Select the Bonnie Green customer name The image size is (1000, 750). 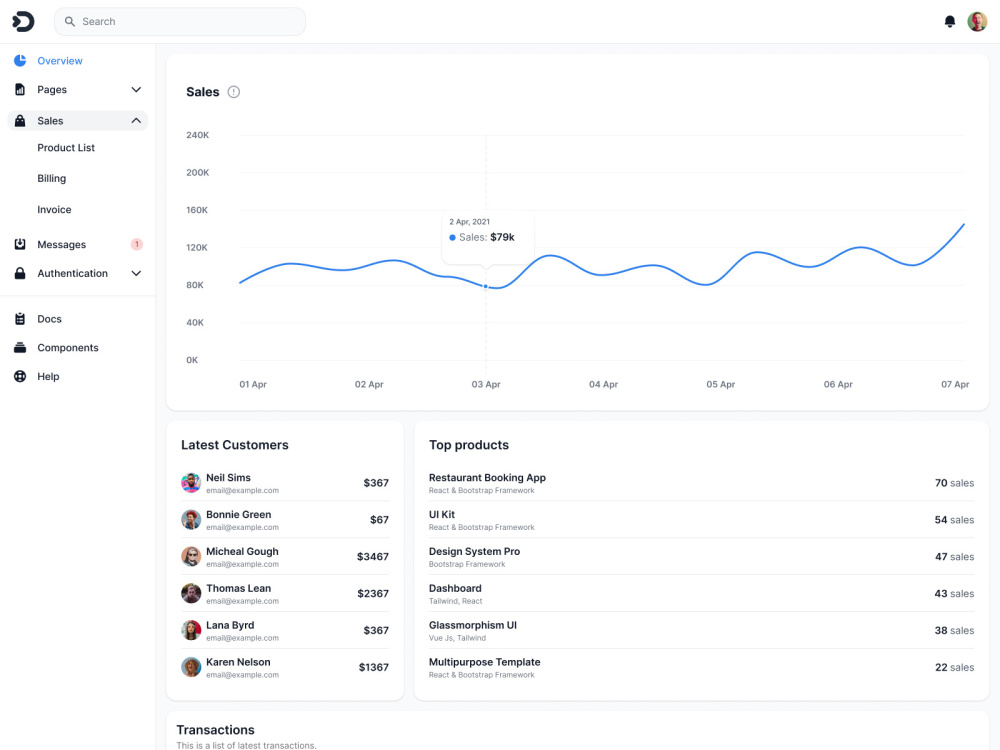coord(239,515)
